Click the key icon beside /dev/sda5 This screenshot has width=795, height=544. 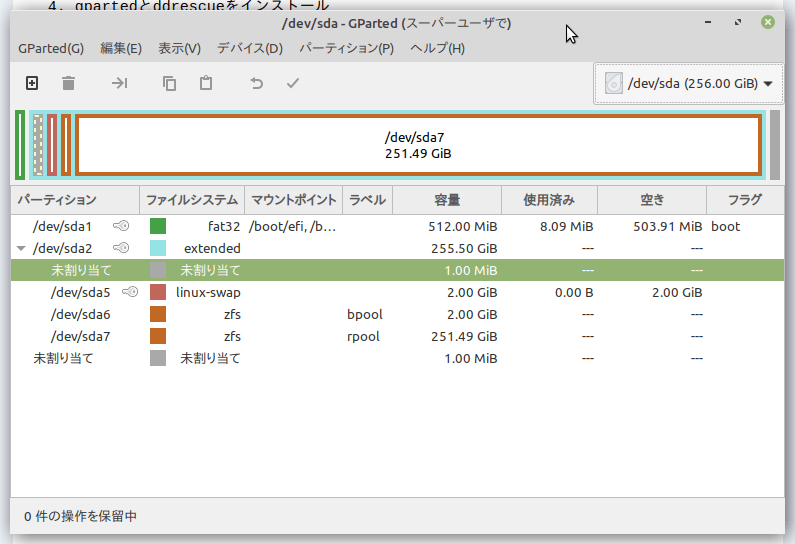tap(130, 292)
